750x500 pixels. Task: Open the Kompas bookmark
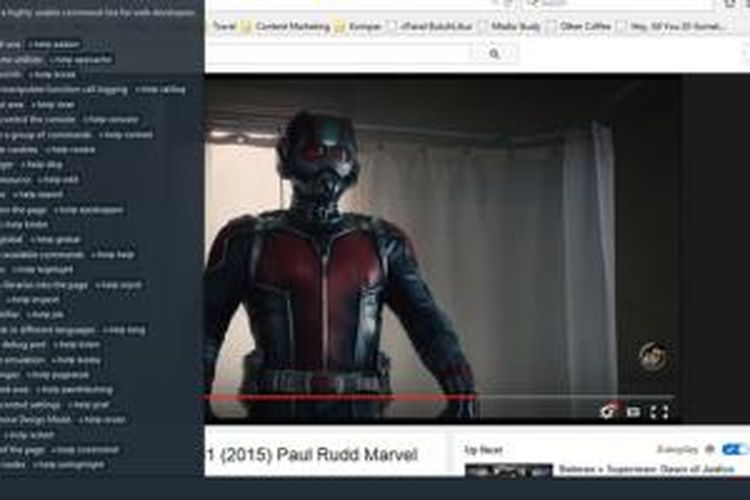click(x=360, y=26)
